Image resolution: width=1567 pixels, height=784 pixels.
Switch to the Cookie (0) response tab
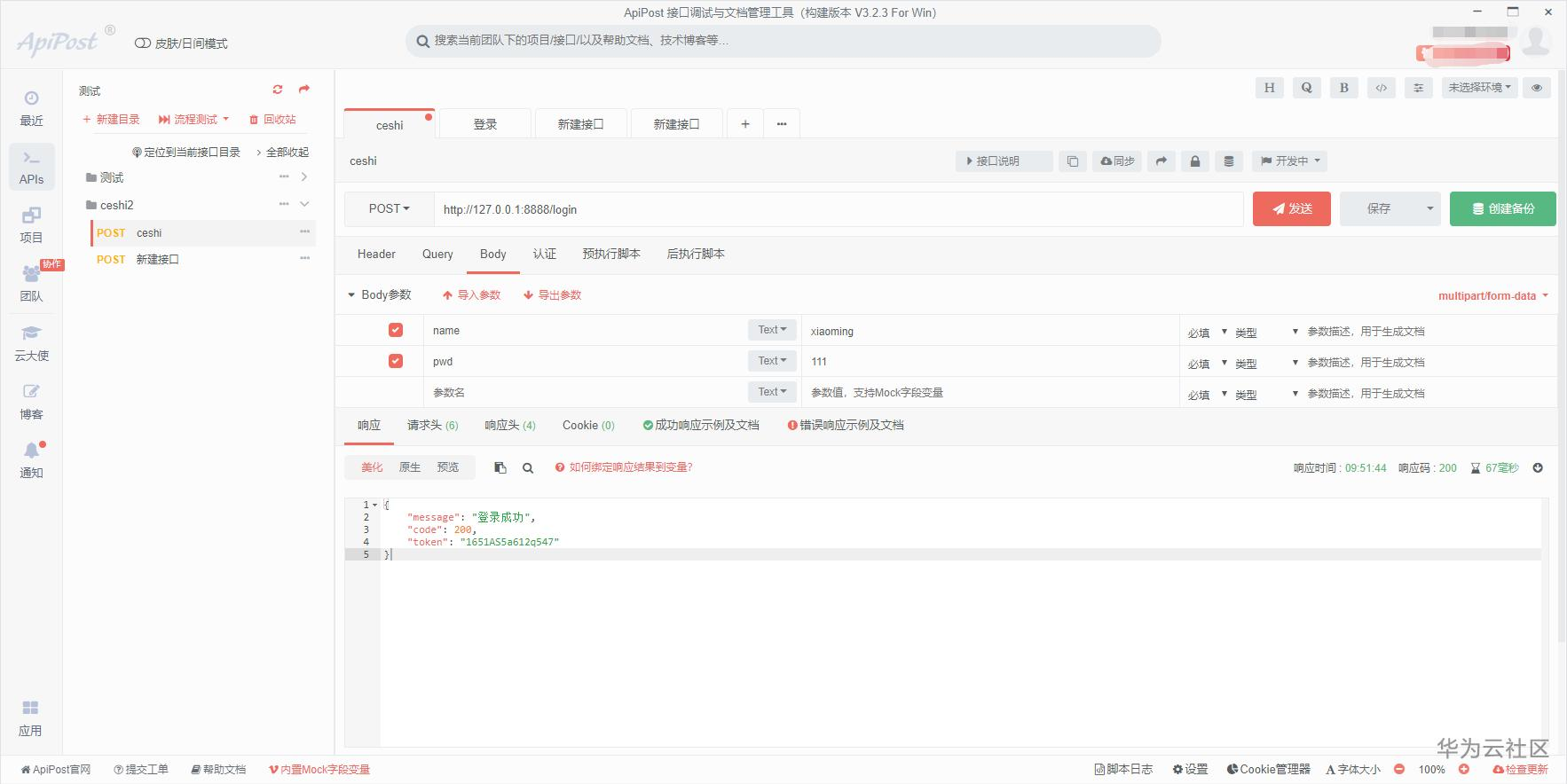click(x=588, y=426)
